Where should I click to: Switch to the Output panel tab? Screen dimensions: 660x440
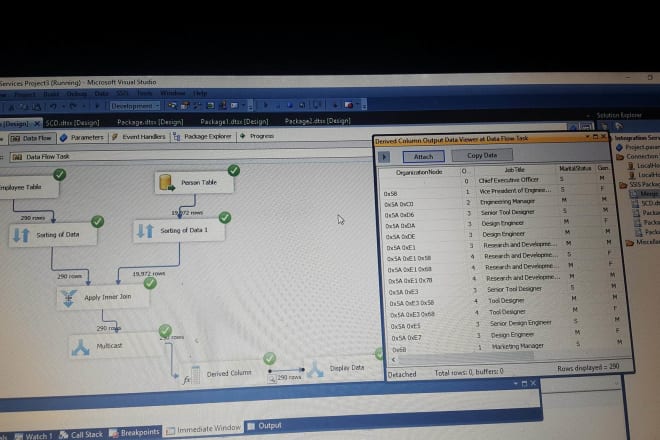265,426
